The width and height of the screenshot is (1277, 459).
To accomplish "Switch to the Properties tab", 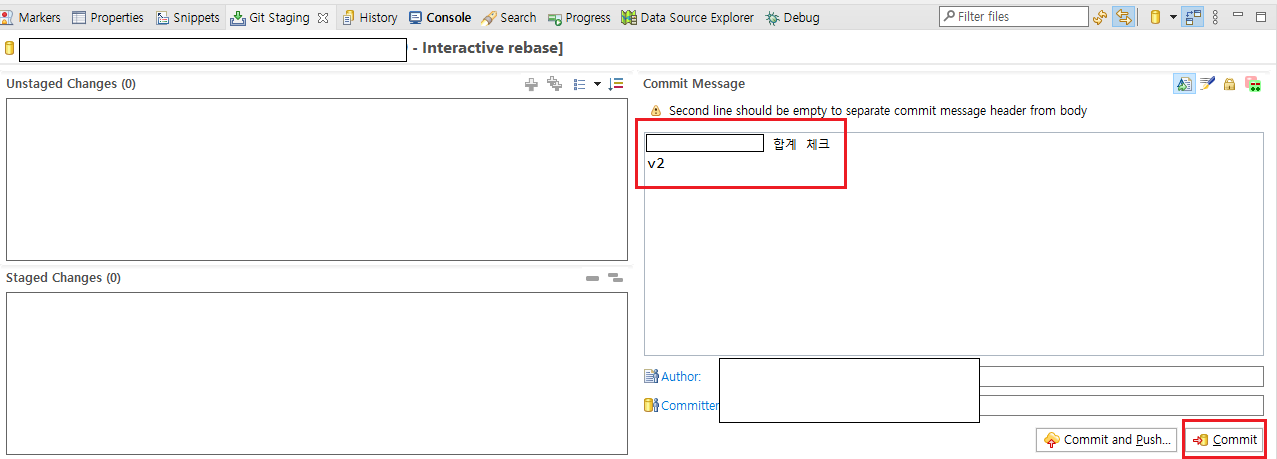I will click(108, 17).
